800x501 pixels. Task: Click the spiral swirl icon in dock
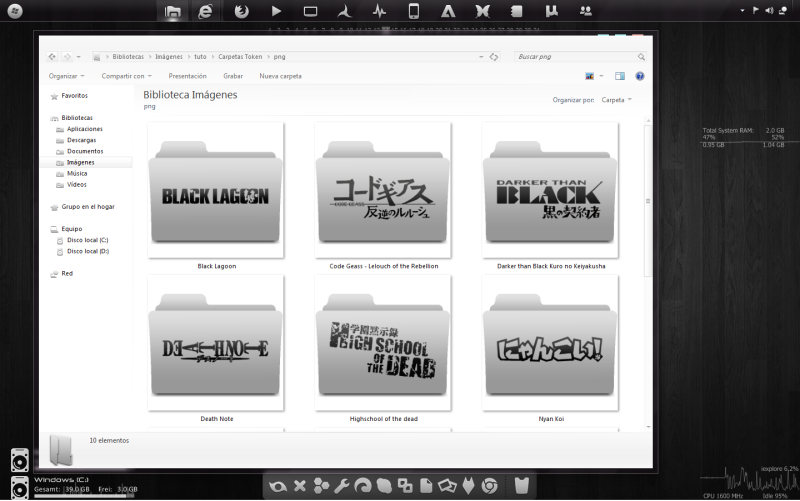tap(363, 486)
